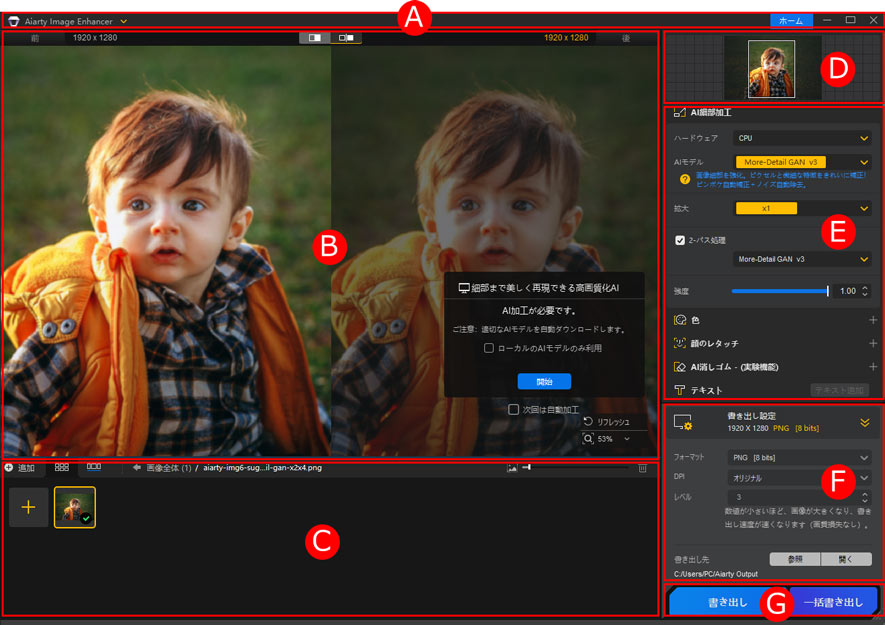
Task: Select the image thumbnail in the filmstrip
Action: click(x=73, y=507)
